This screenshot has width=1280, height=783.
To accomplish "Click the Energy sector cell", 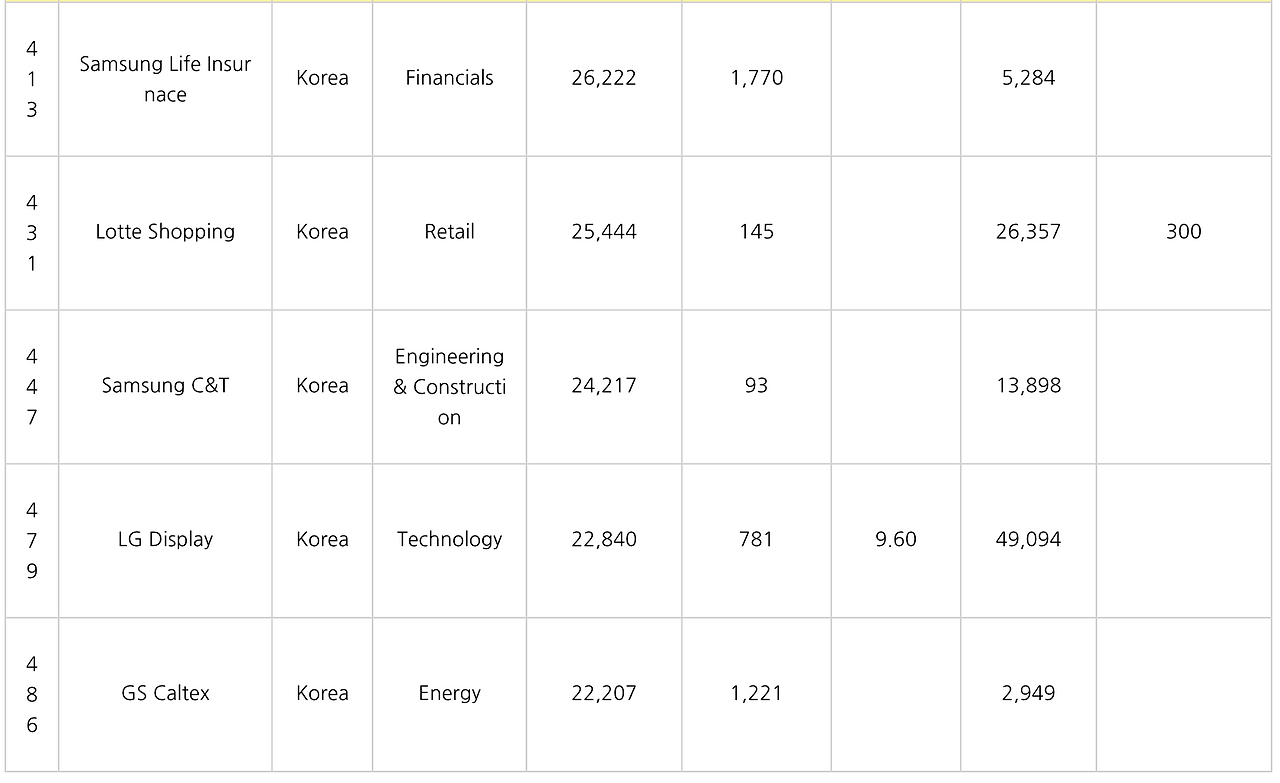I will tap(449, 694).
